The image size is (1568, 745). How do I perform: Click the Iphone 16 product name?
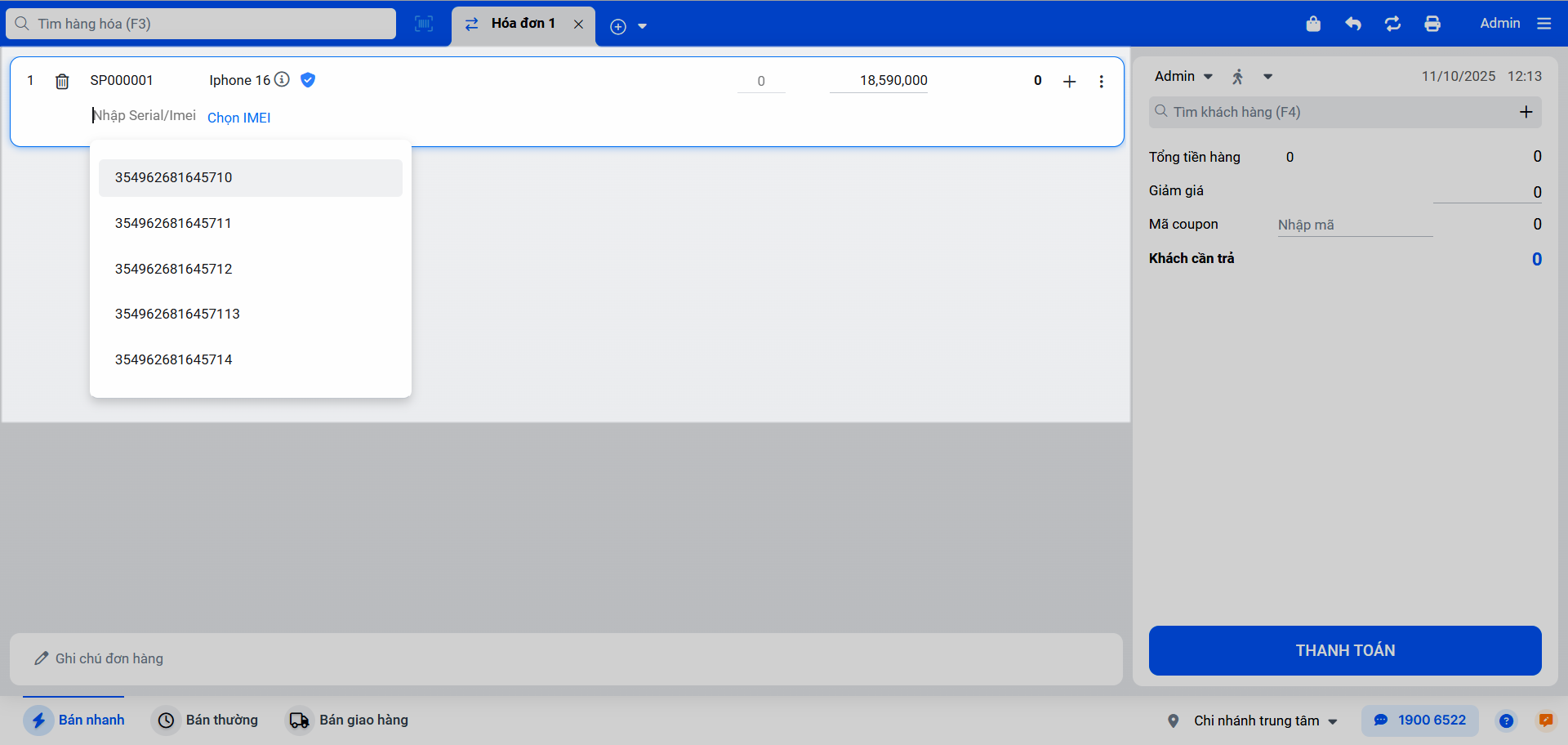coord(239,80)
